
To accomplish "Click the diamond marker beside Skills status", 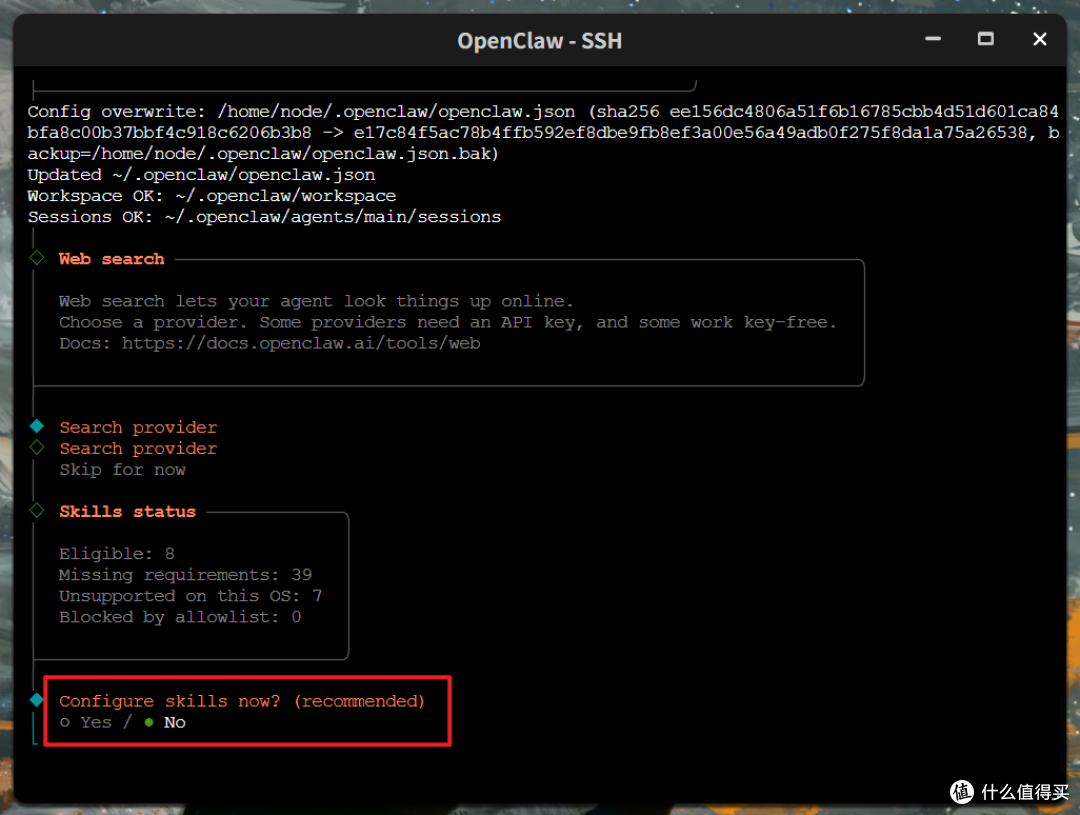I will 37,510.
